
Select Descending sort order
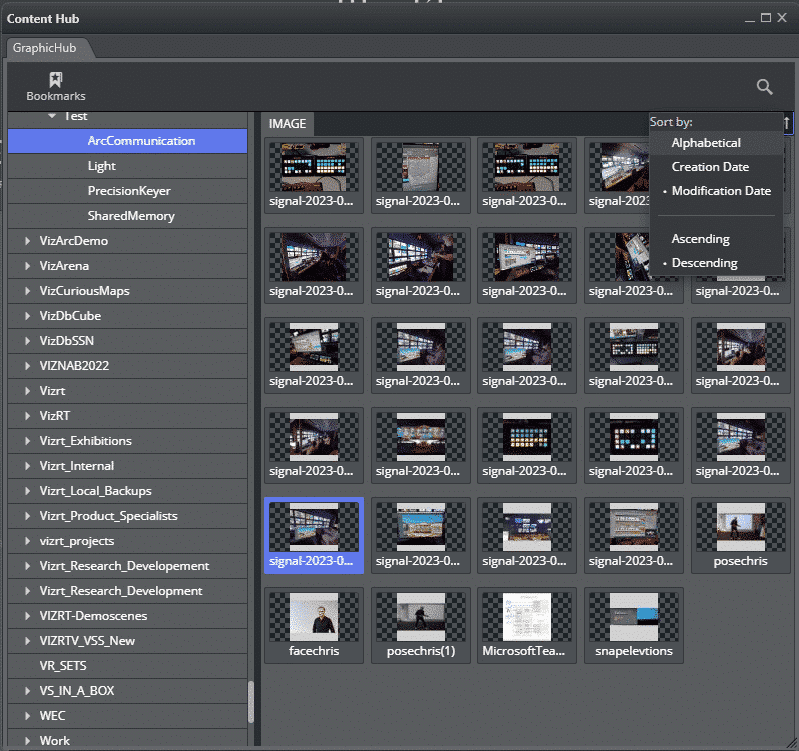(704, 263)
